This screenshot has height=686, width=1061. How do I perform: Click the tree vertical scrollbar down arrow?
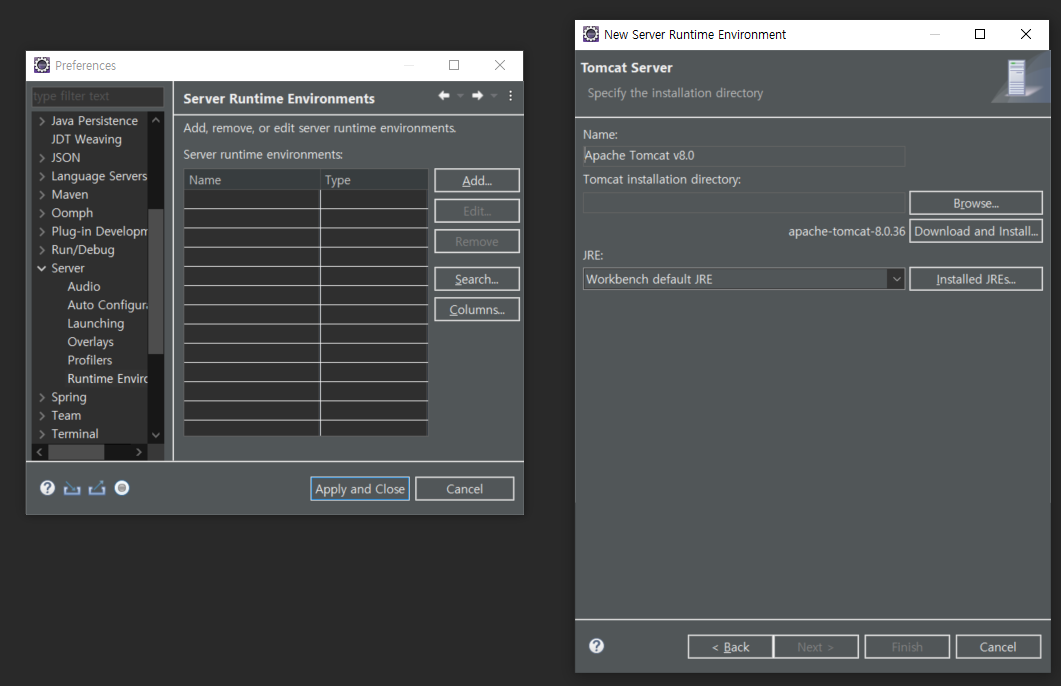(156, 435)
